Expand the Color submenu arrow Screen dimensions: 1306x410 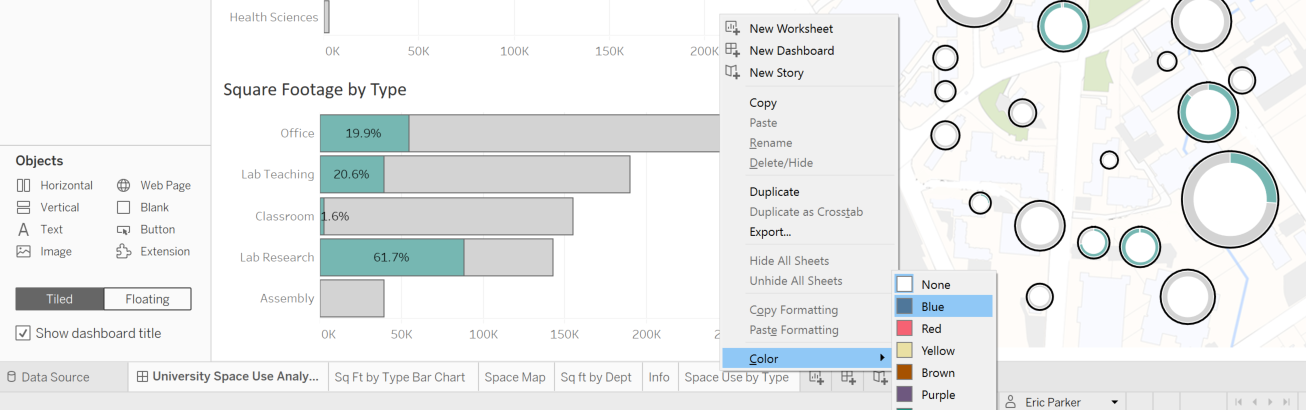[882, 358]
